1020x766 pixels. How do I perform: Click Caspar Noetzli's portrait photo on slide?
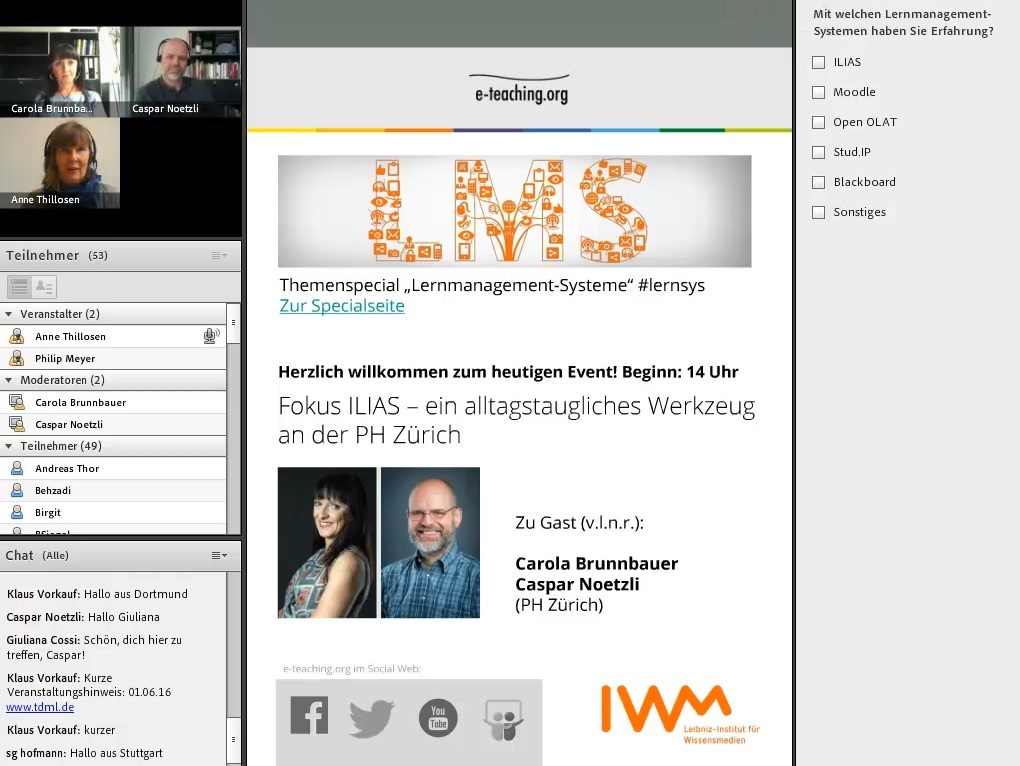431,542
